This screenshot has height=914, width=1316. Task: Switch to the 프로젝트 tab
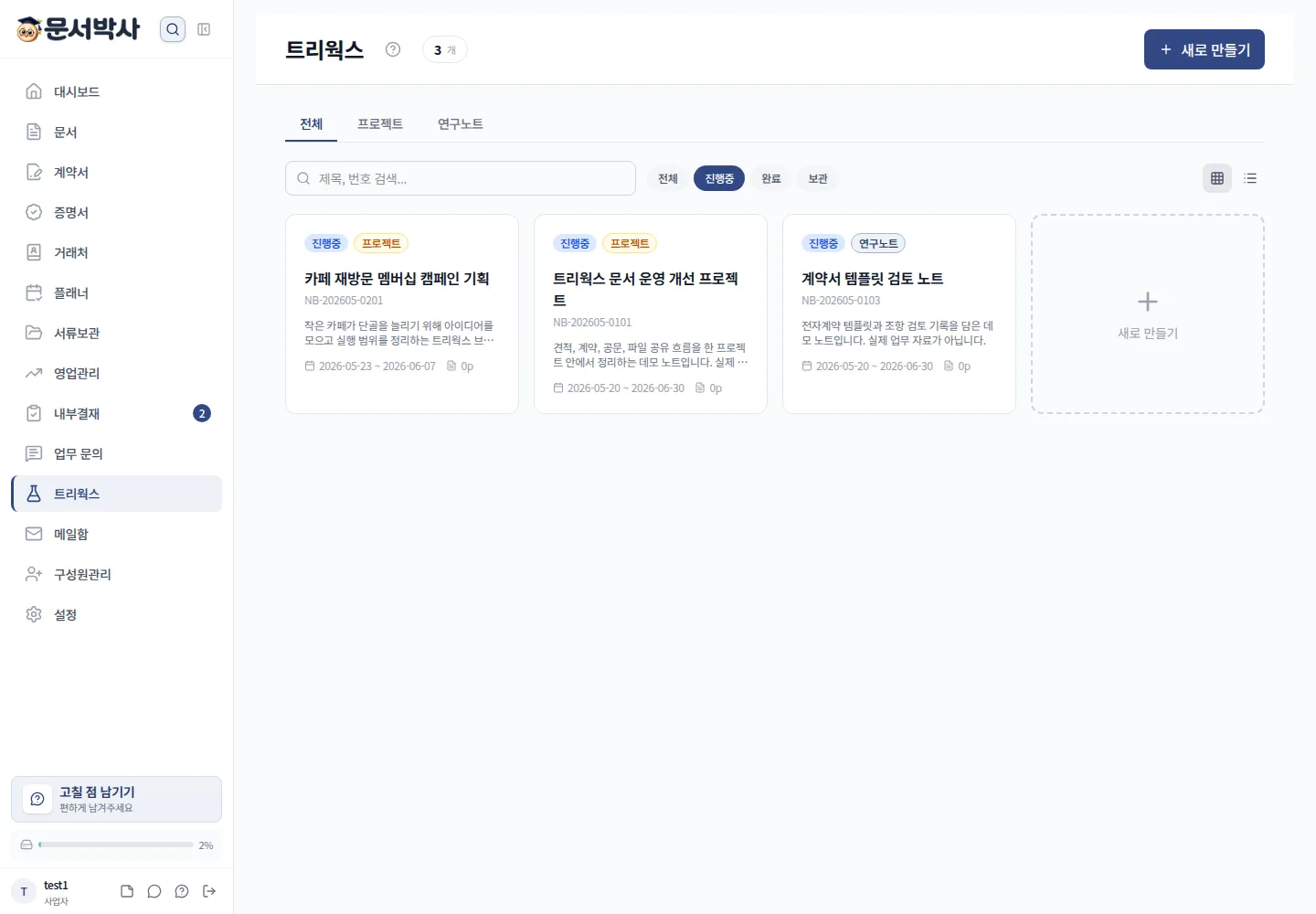380,123
